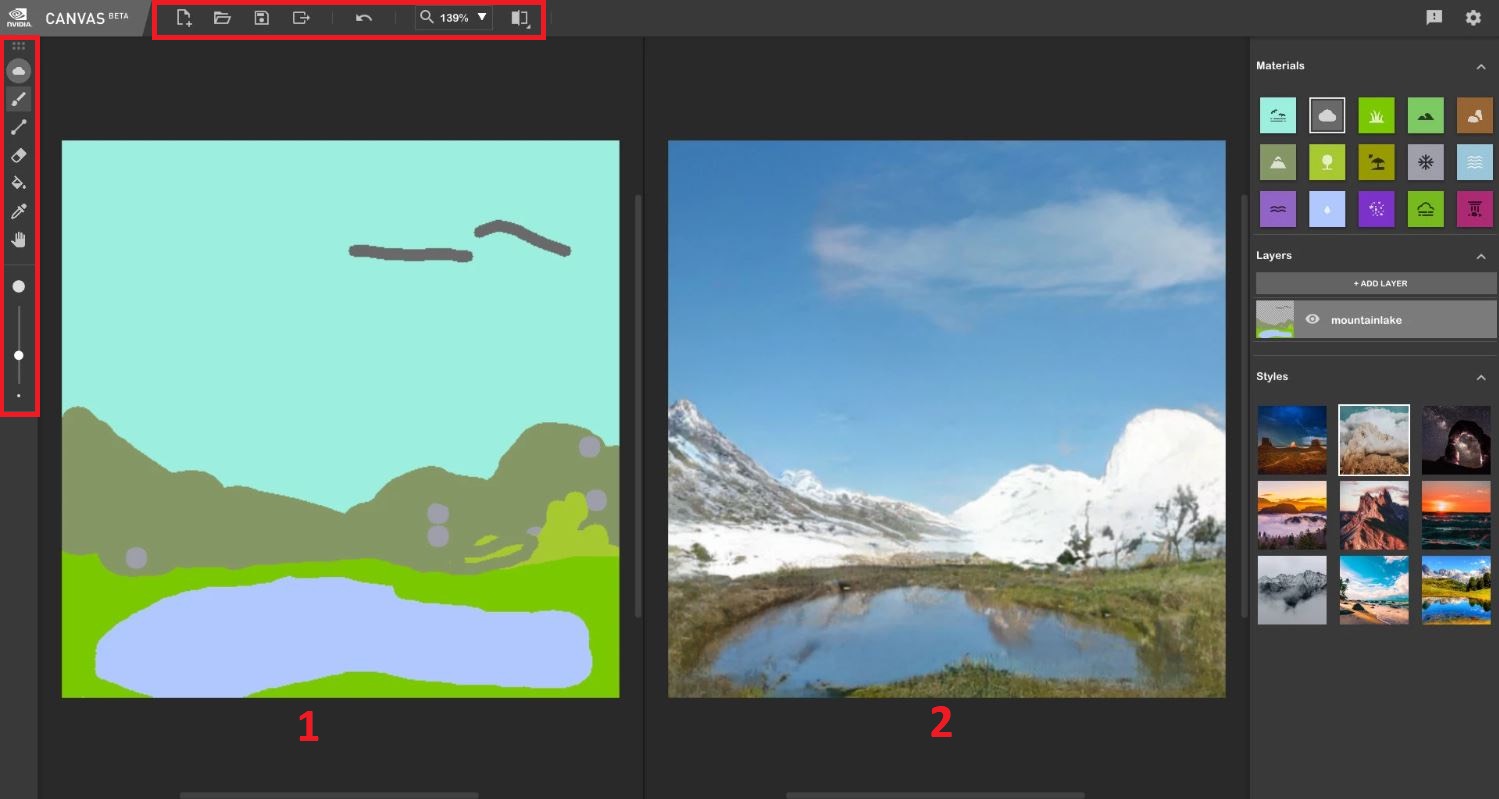
Task: Select the Eyedropper color picker tool
Action: pyautogui.click(x=18, y=211)
